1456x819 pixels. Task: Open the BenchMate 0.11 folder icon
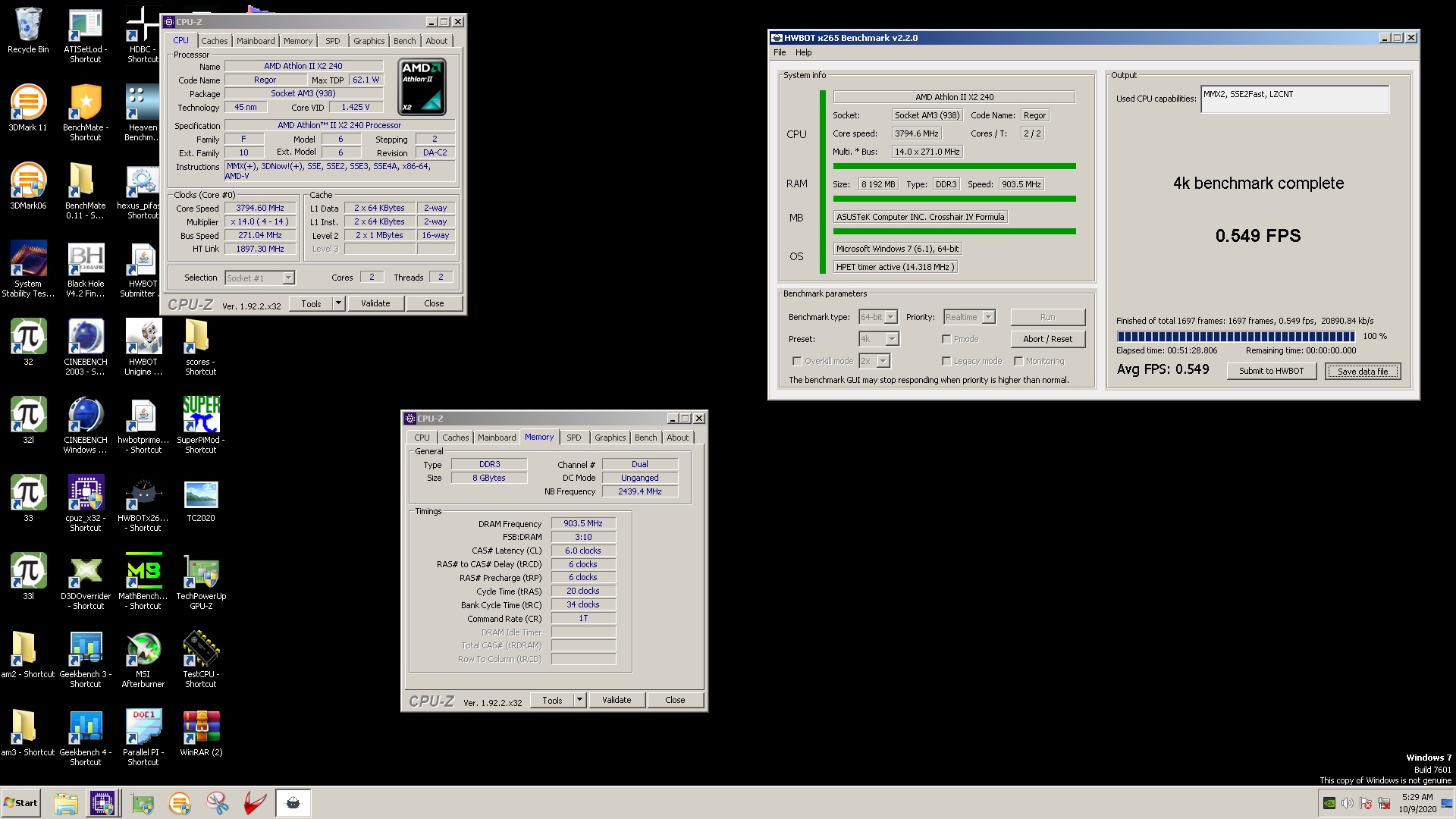point(86,190)
